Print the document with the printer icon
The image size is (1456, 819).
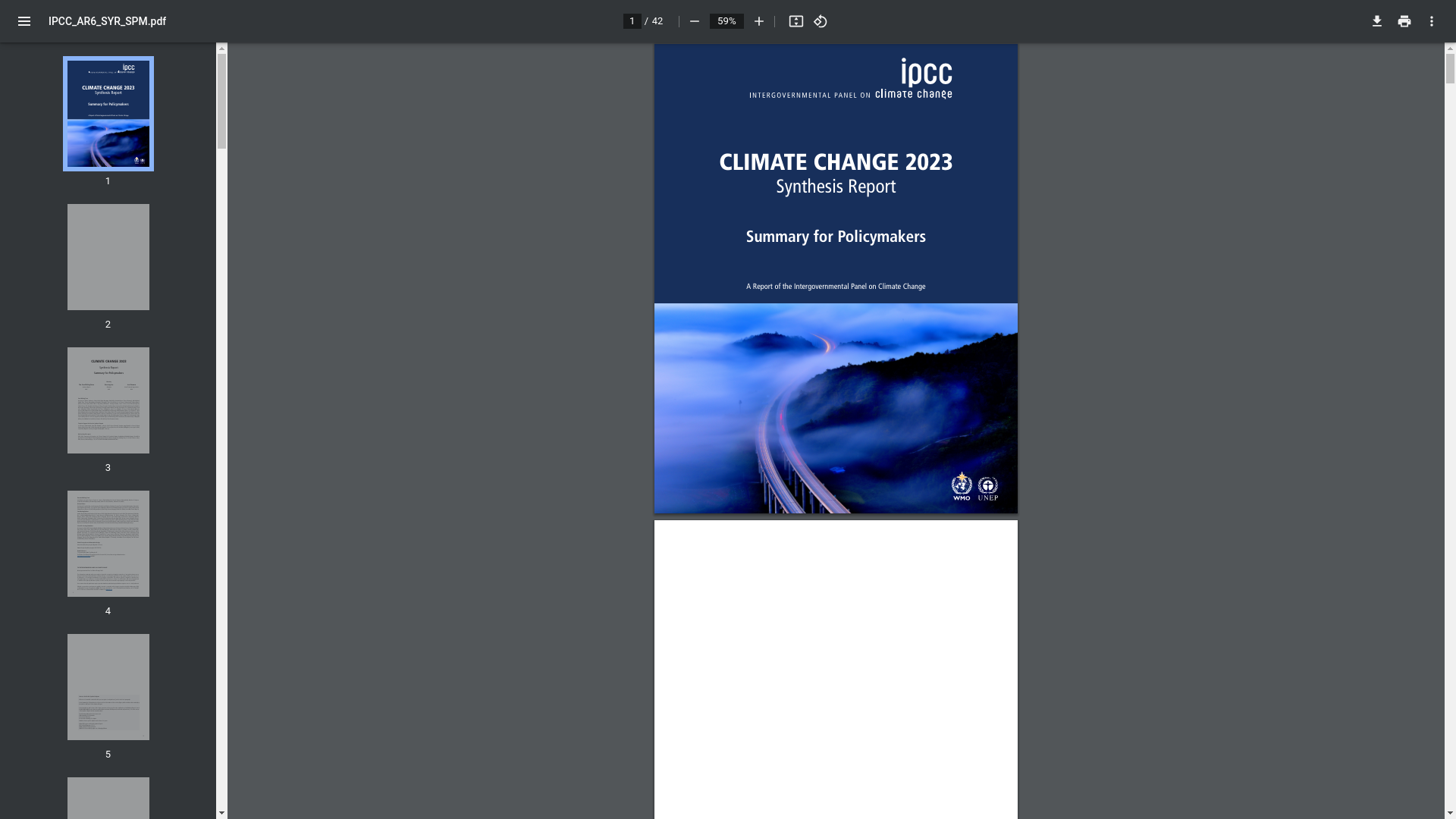pos(1404,21)
